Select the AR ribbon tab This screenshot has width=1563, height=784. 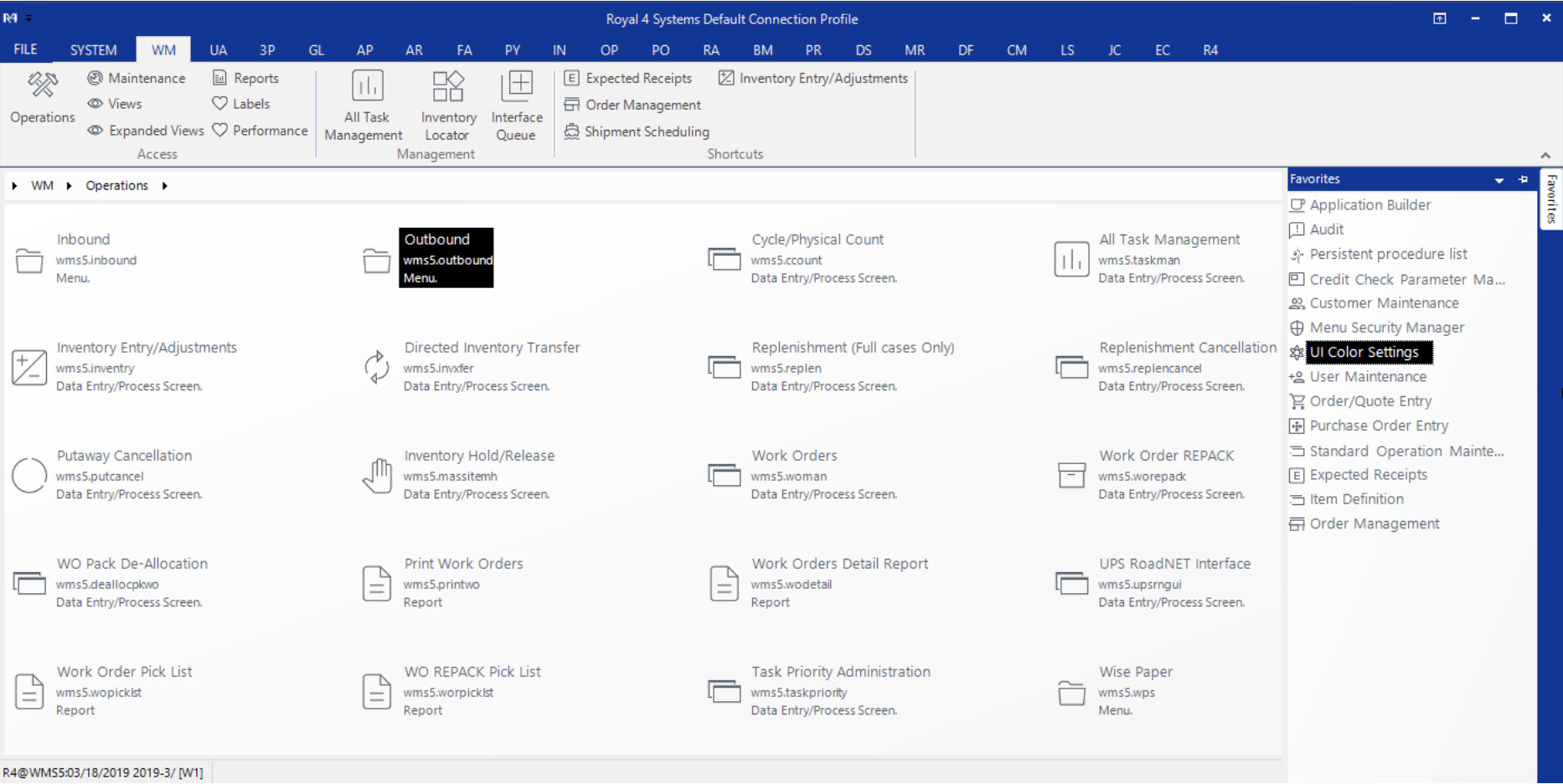(414, 50)
